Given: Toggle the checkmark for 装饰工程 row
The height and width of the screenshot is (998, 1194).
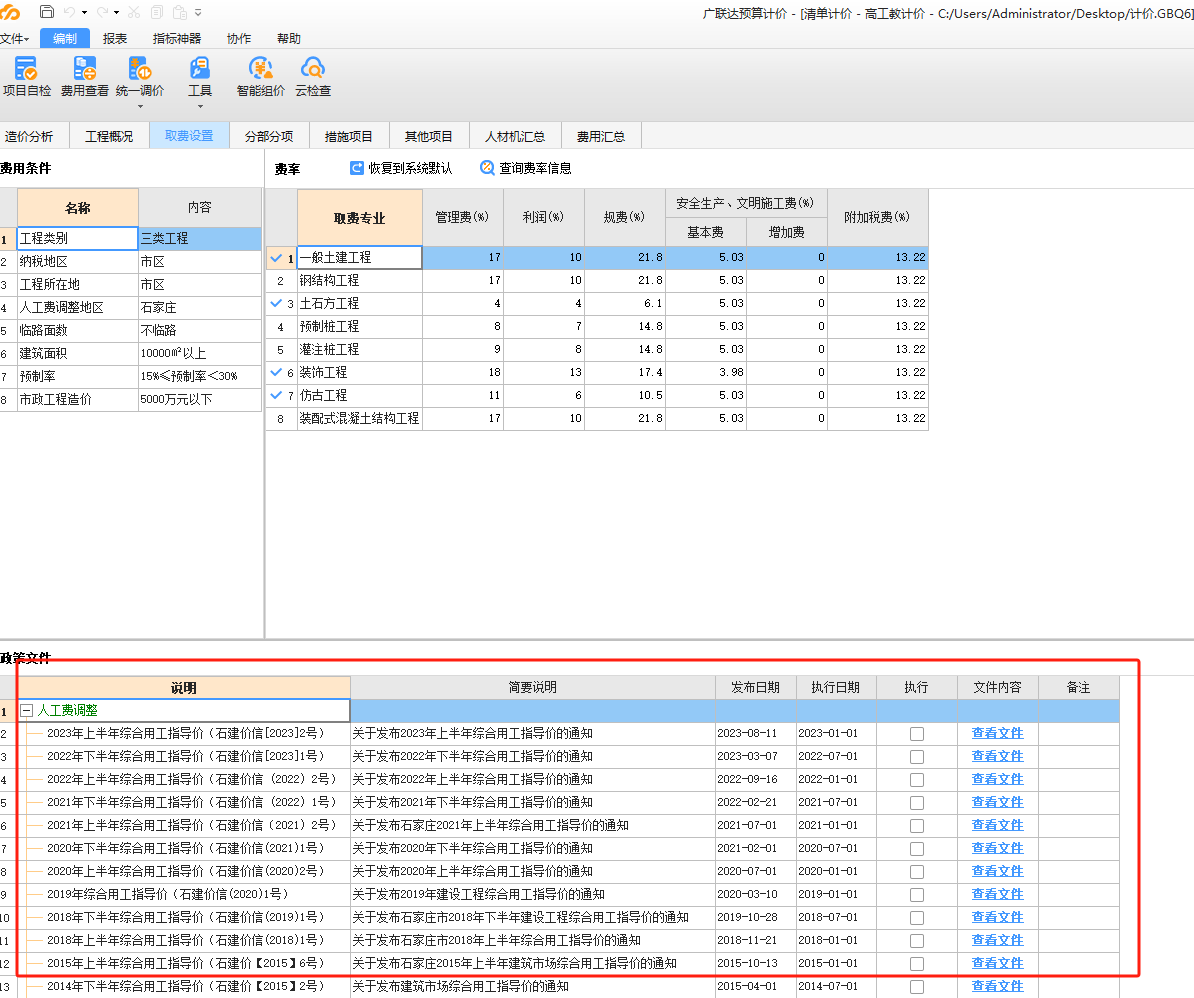Looking at the screenshot, I should point(276,372).
